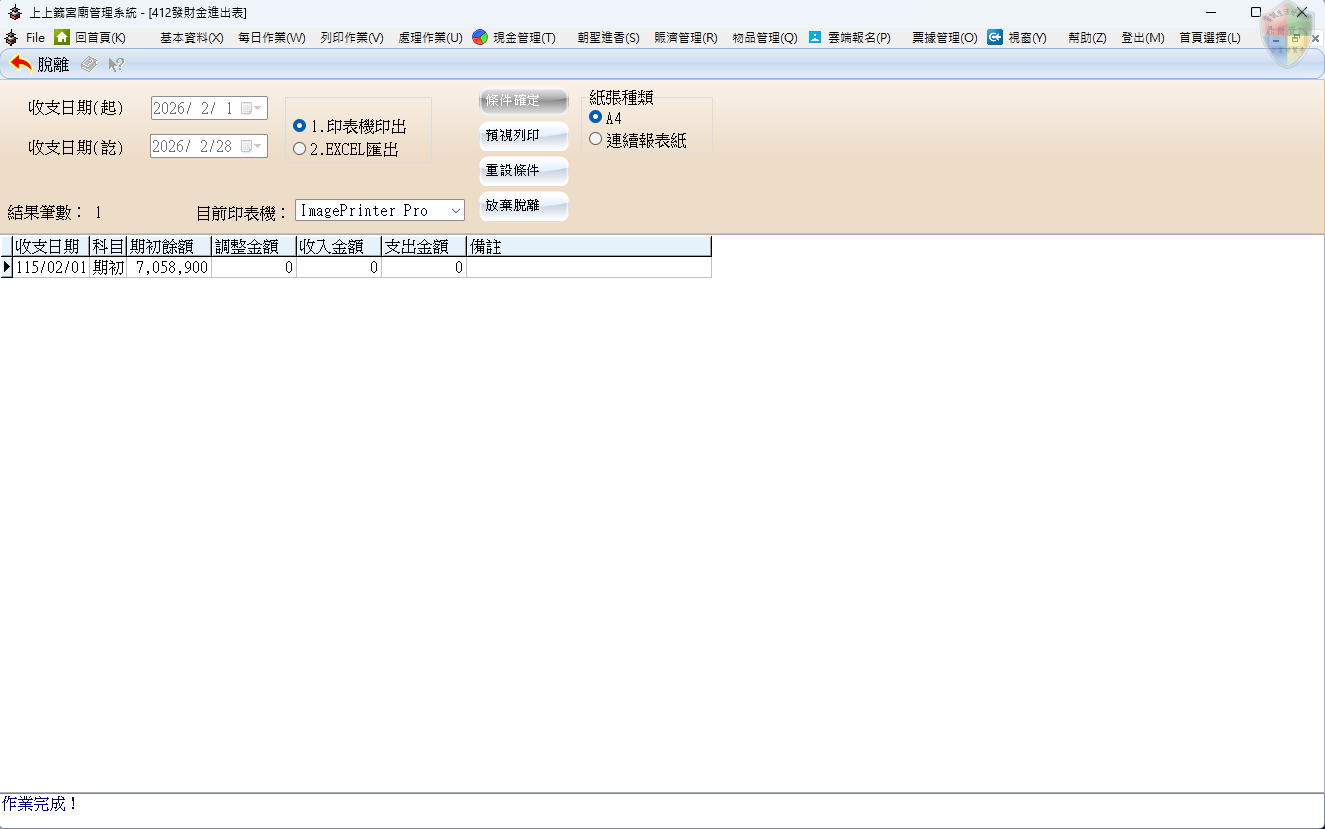Click the green home icon 回首頁
The height and width of the screenshot is (829, 1325).
point(62,37)
